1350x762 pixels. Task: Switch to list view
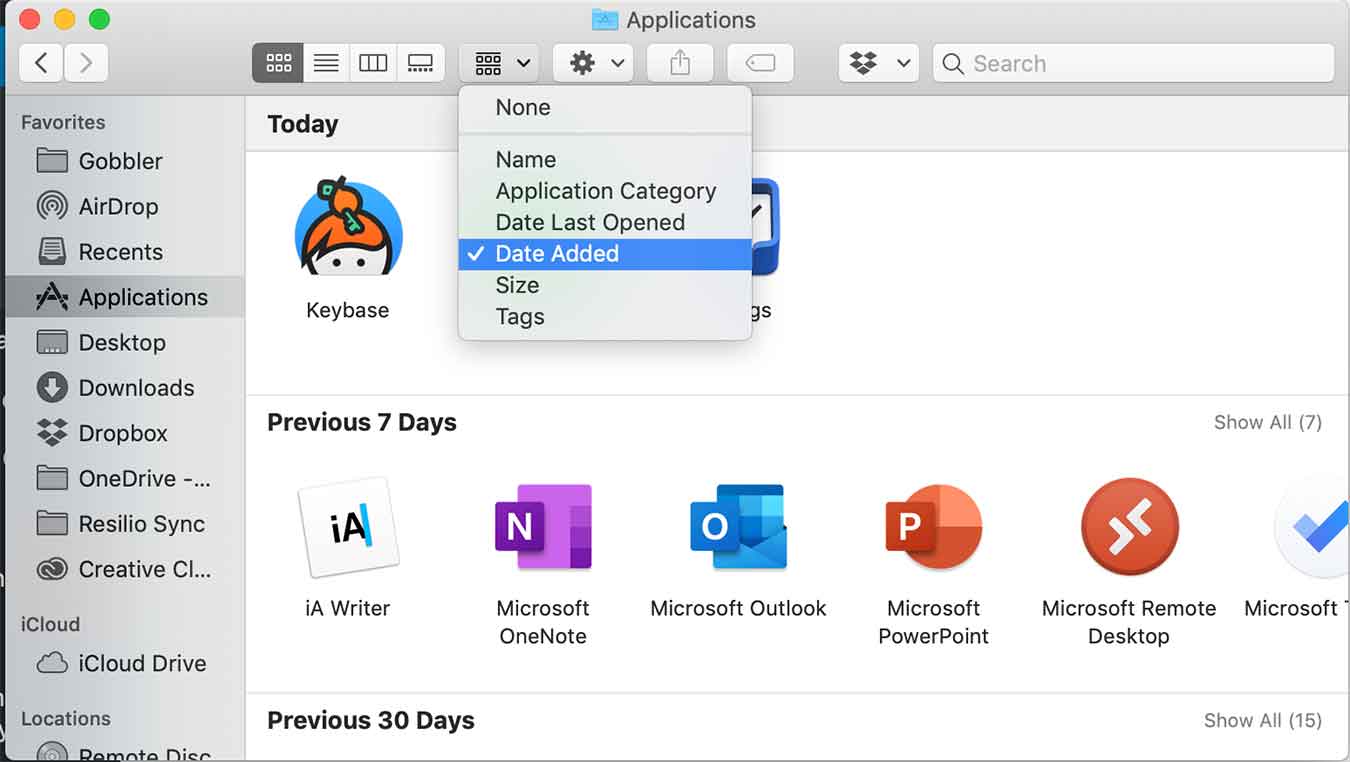tap(325, 62)
